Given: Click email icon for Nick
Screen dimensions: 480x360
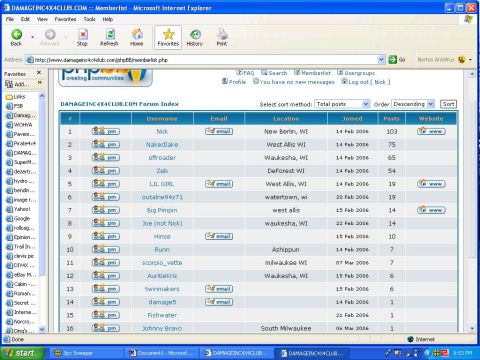Looking at the screenshot, I should click(219, 131).
